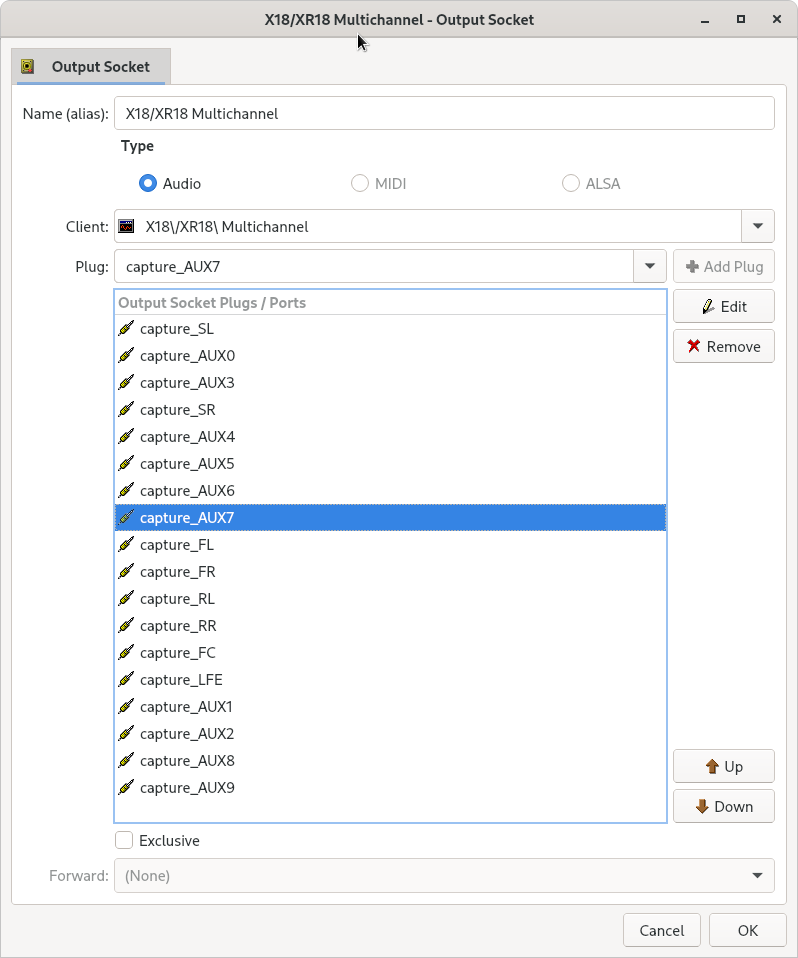The height and width of the screenshot is (958, 798).
Task: Maximize the dialog window
Action: pyautogui.click(x=741, y=19)
